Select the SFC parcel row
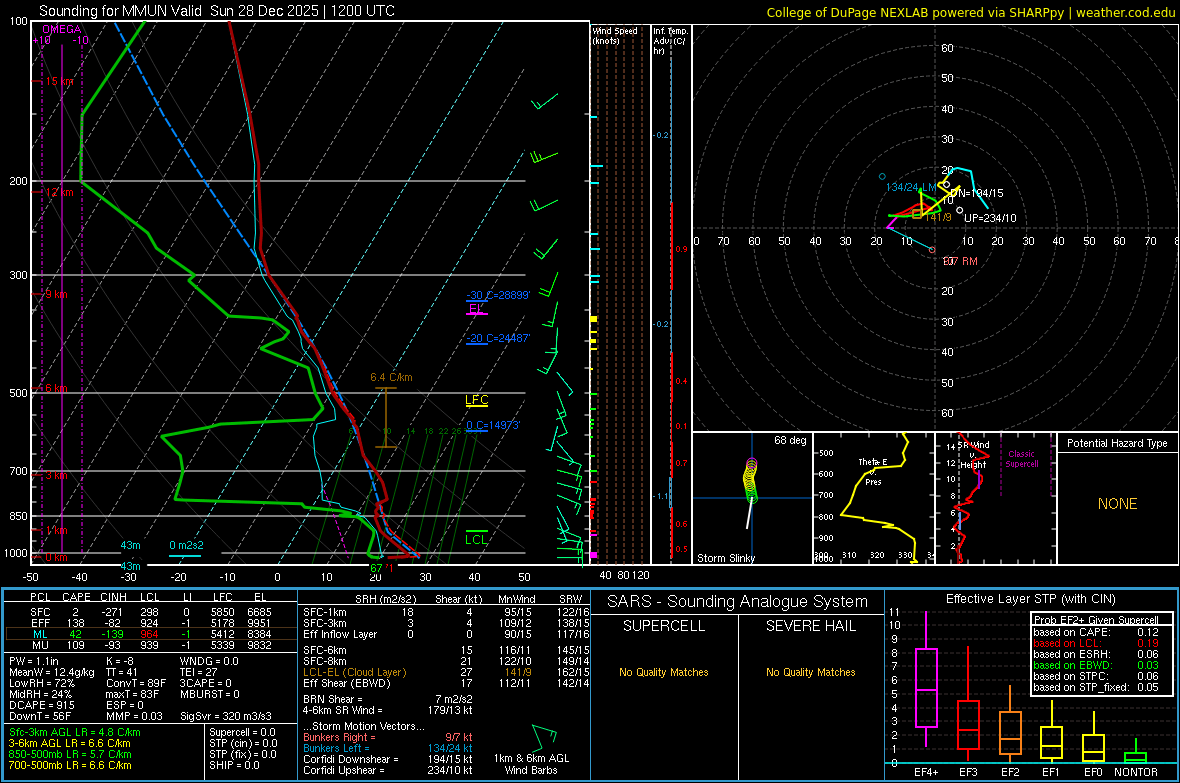The image size is (1180, 783). (149, 612)
